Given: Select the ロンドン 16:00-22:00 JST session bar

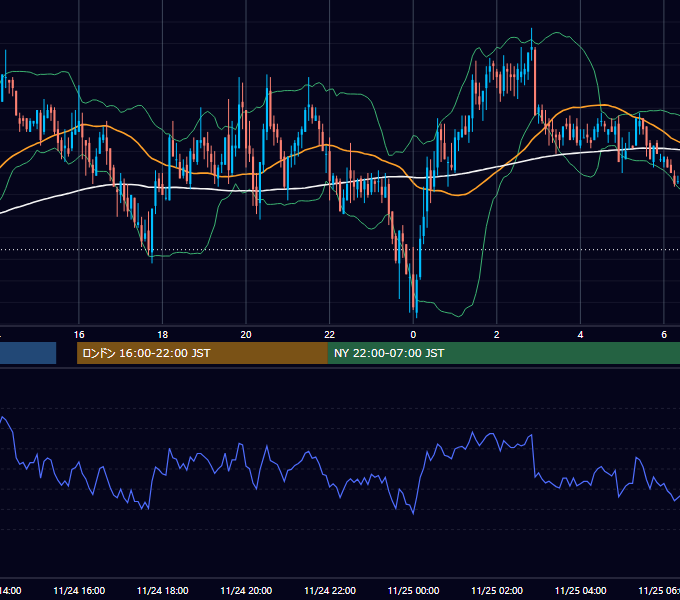Looking at the screenshot, I should click(203, 353).
